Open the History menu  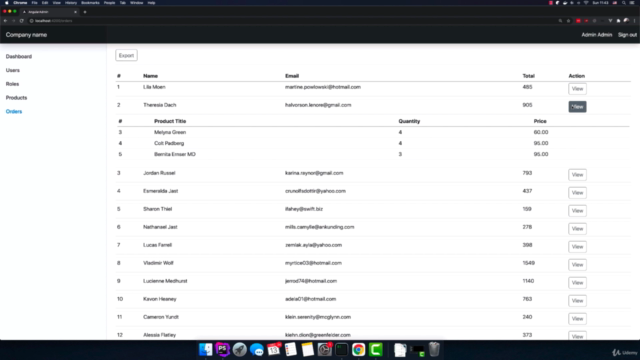coord(71,3)
